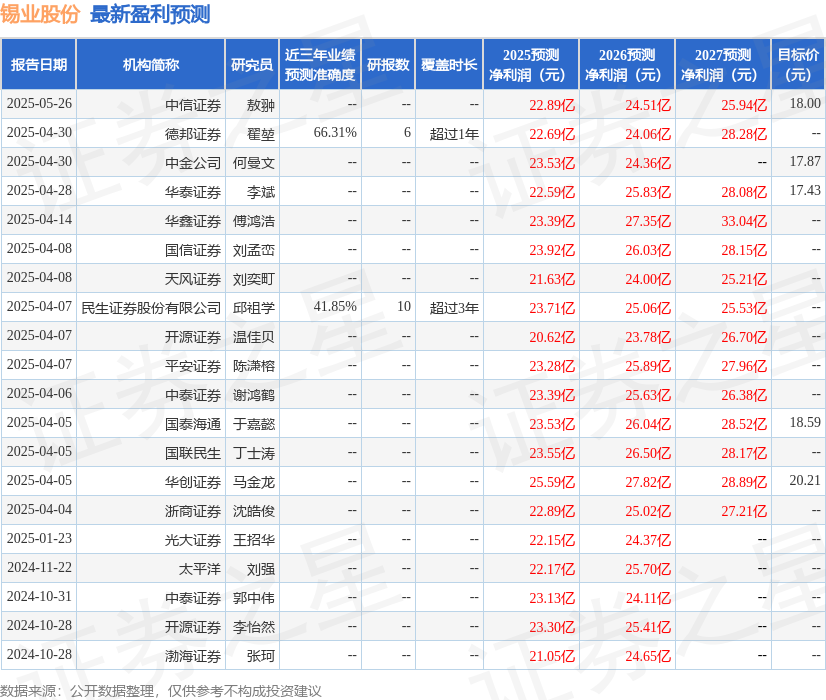
Task: Click the 研究员 column header
Action: pyautogui.click(x=253, y=63)
